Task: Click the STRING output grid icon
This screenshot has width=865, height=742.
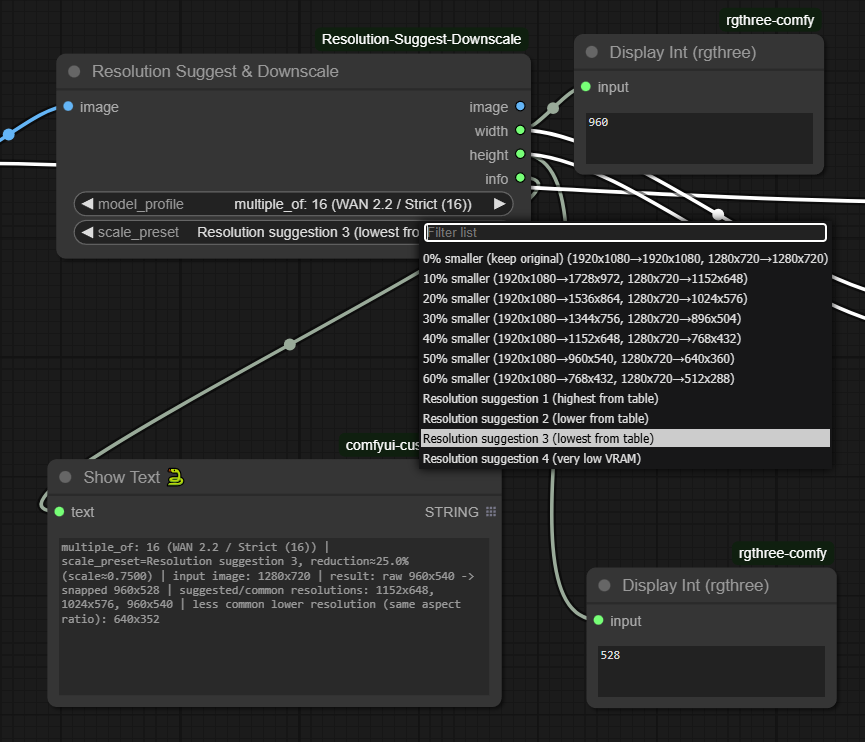Action: click(491, 511)
